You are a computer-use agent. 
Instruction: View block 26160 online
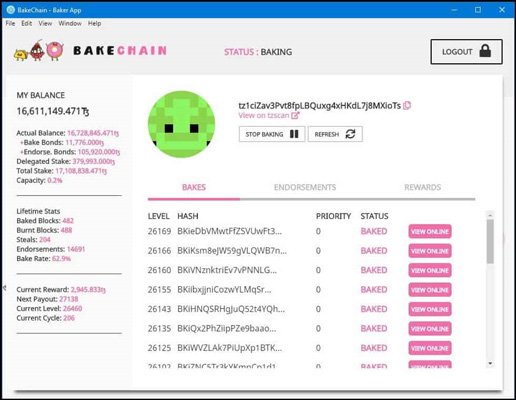pos(430,270)
